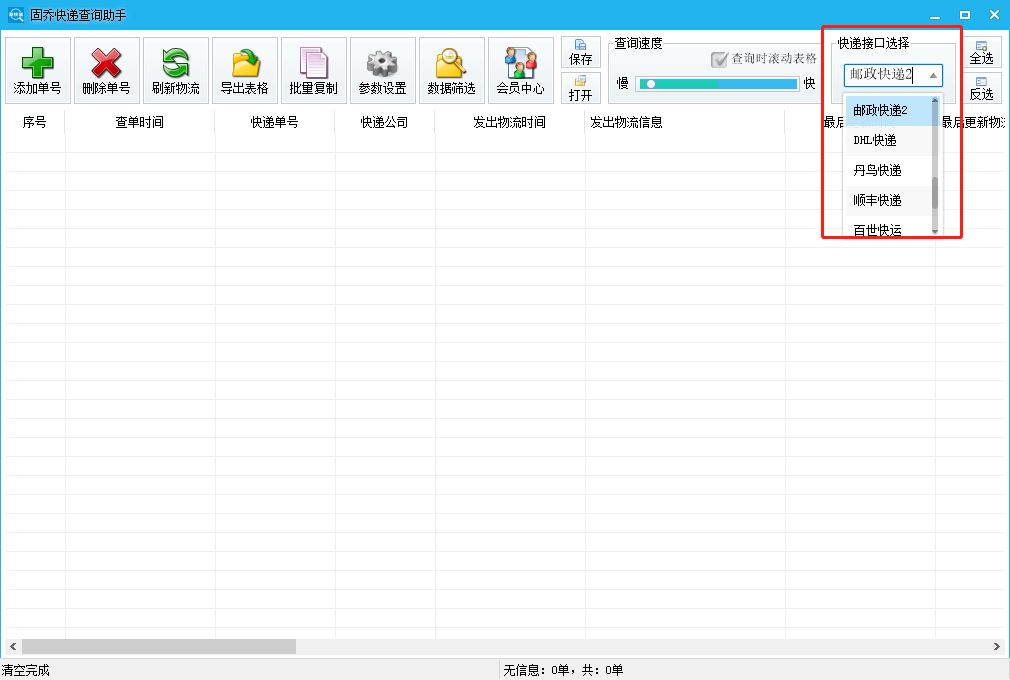The width and height of the screenshot is (1010, 680).
Task: Click the 添加单号 (Add Tracking Number) icon
Action: click(x=36, y=69)
